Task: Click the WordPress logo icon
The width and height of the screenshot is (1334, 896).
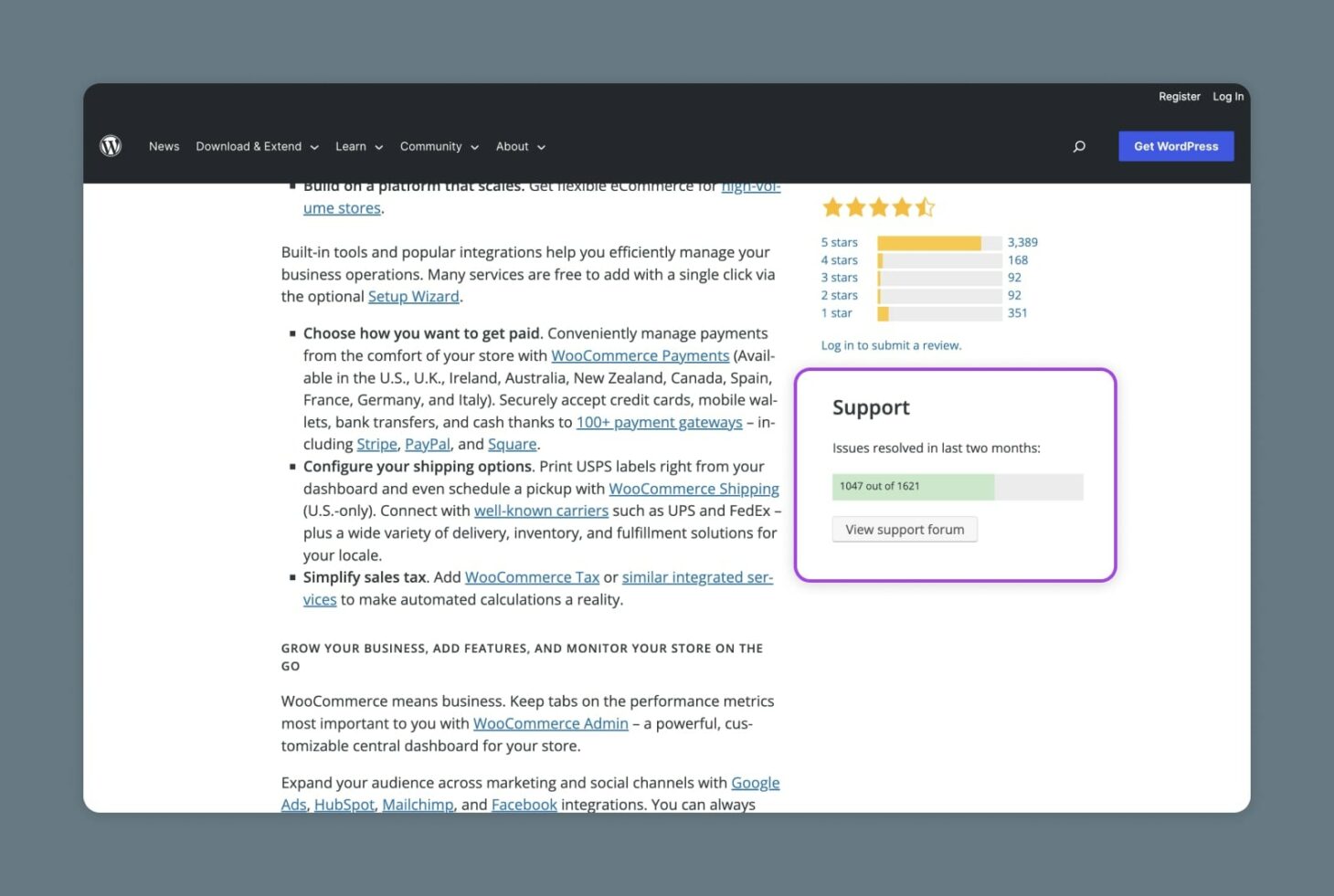Action: click(111, 145)
